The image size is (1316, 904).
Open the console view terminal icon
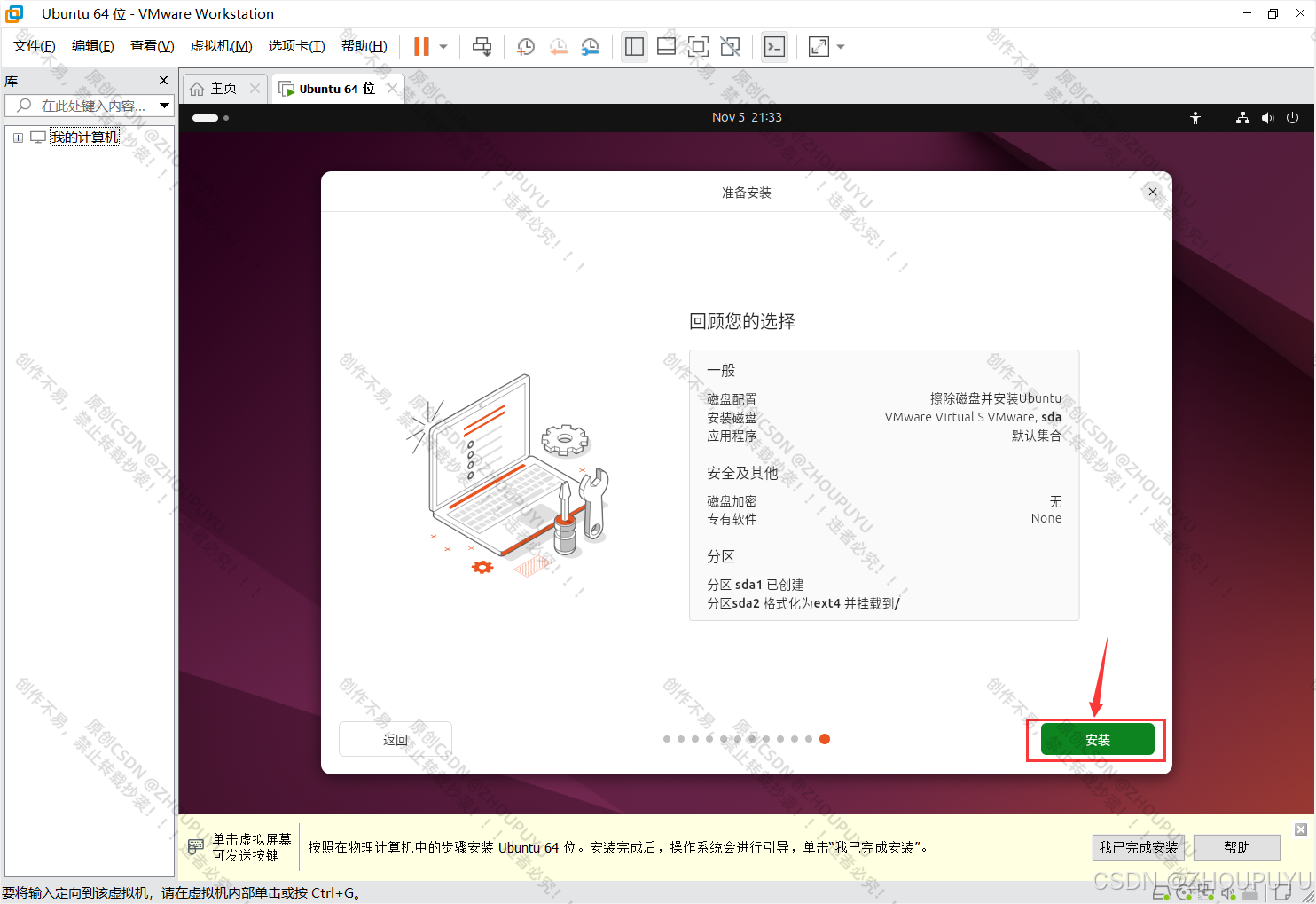point(774,47)
